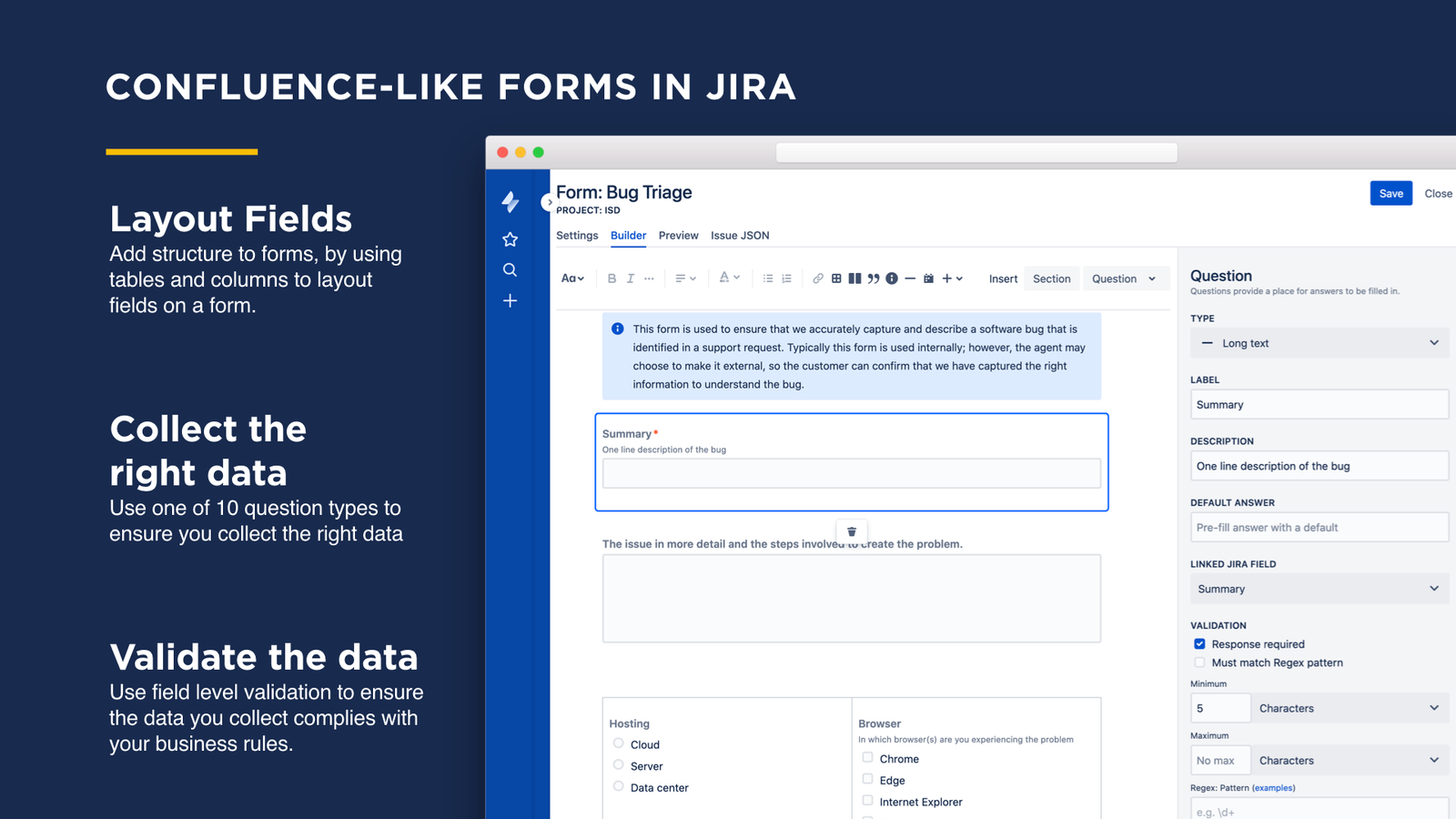The image size is (1456, 819).
Task: Click the Regex Pattern input field
Action: [1319, 809]
